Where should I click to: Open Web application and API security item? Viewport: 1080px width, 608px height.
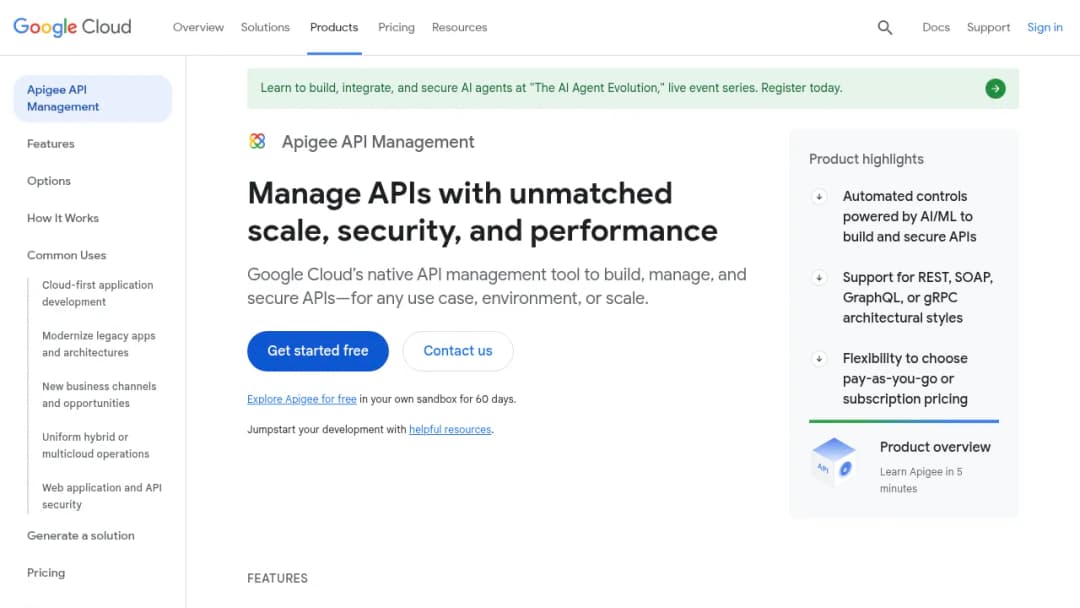[102, 496]
